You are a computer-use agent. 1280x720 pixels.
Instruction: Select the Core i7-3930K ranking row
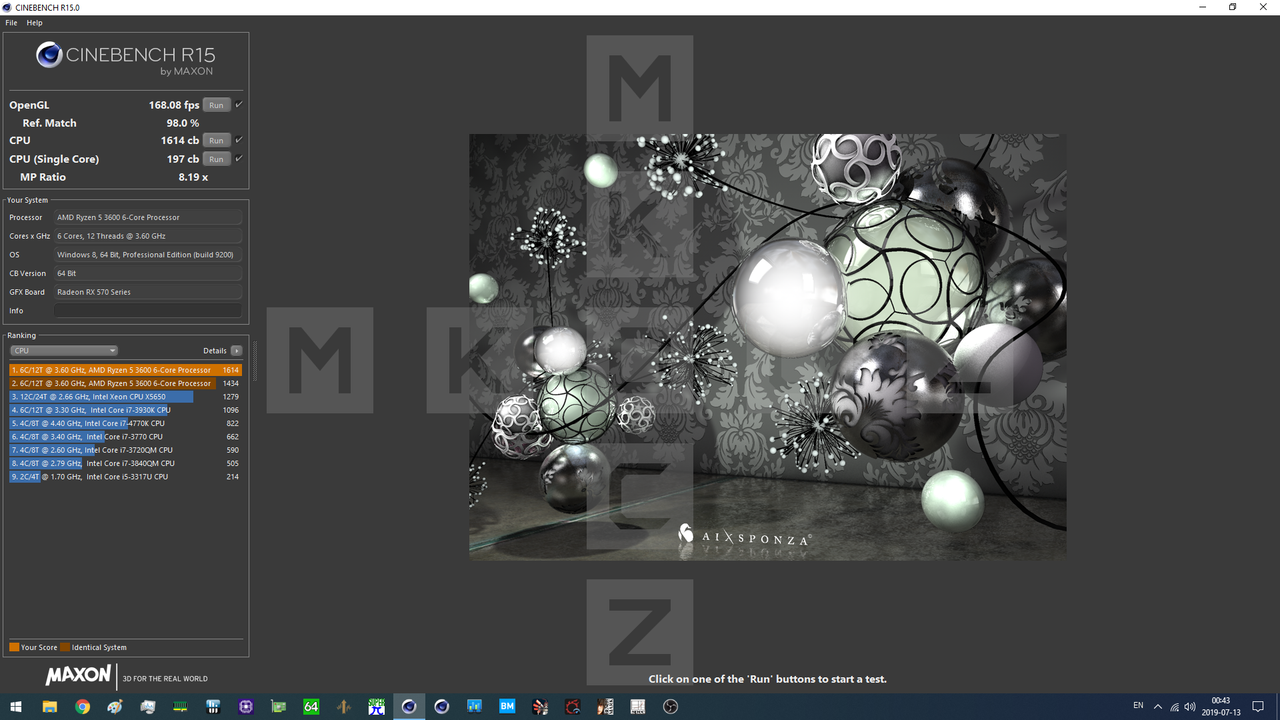[125, 410]
